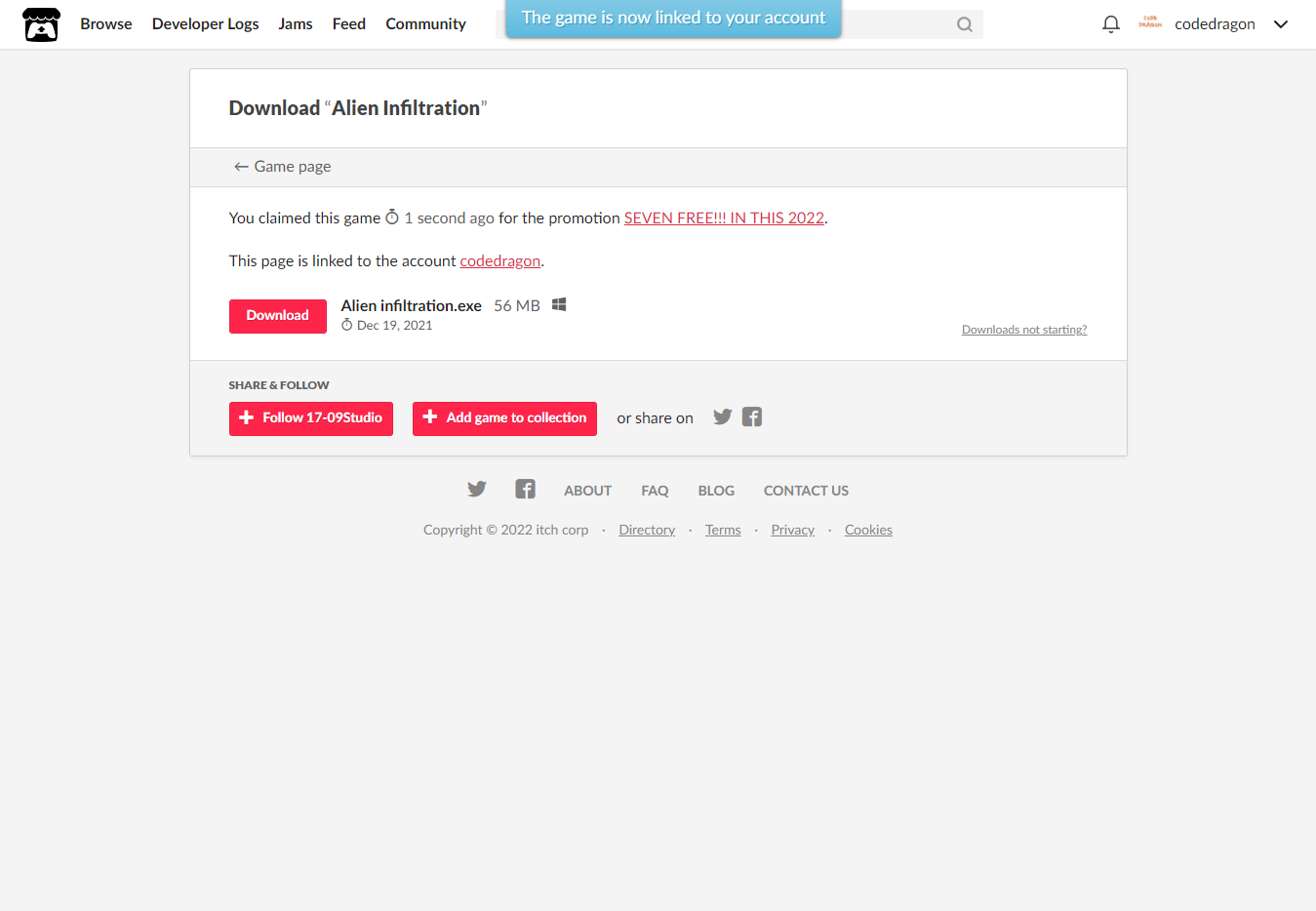Open the Jams page
The width and height of the screenshot is (1316, 911).
(296, 24)
